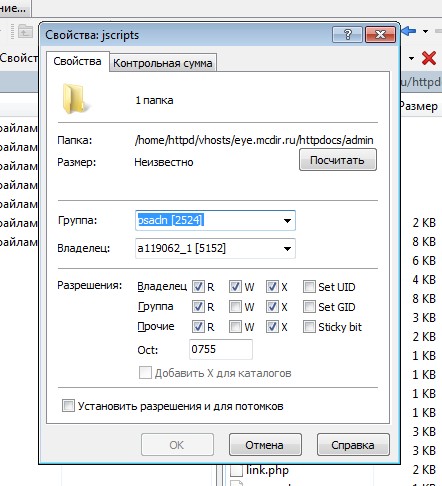The width and height of the screenshot is (442, 486).
Task: Toggle Владелец W permission checkbox
Action: [235, 287]
